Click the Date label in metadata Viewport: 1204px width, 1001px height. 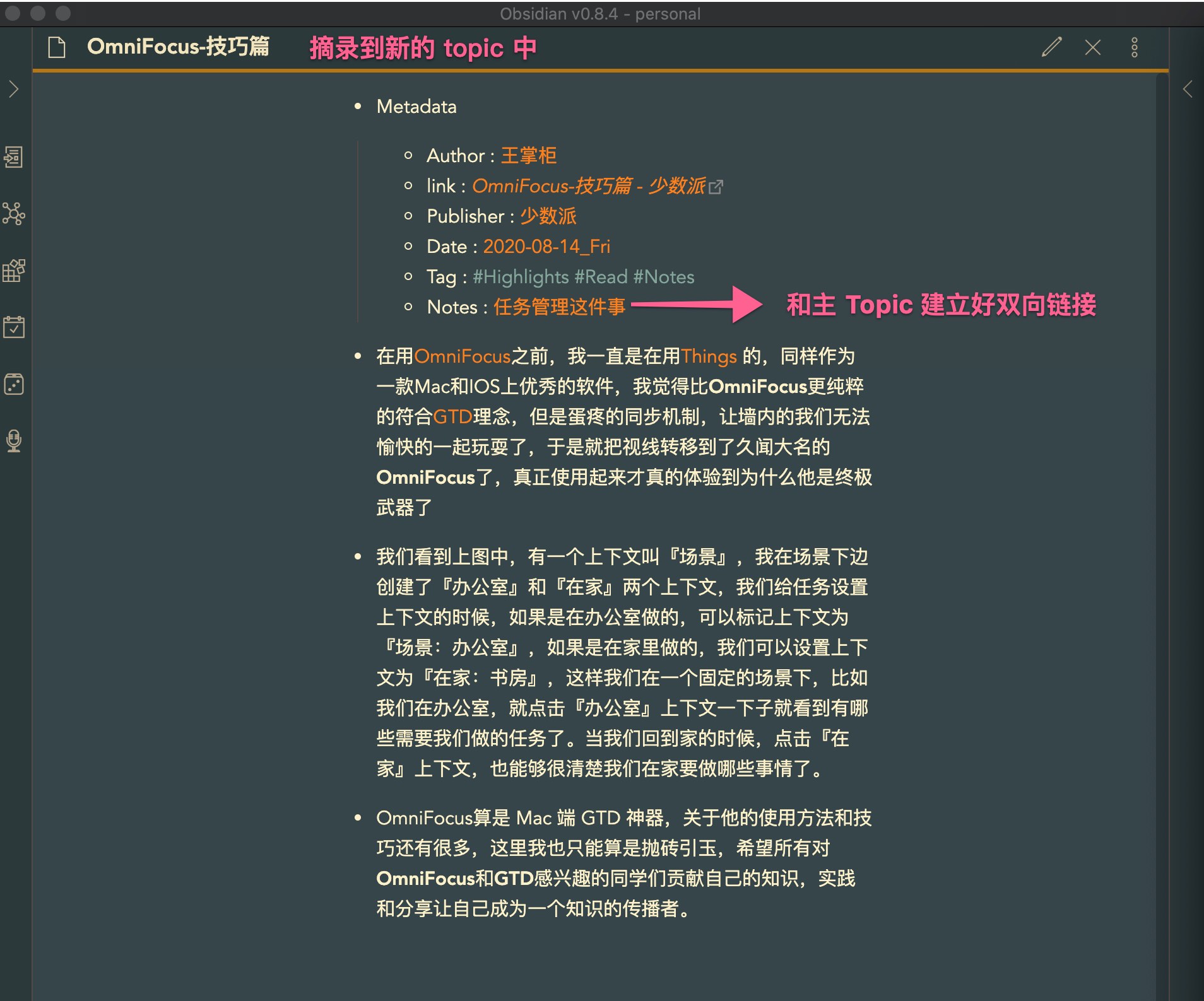pyautogui.click(x=447, y=246)
